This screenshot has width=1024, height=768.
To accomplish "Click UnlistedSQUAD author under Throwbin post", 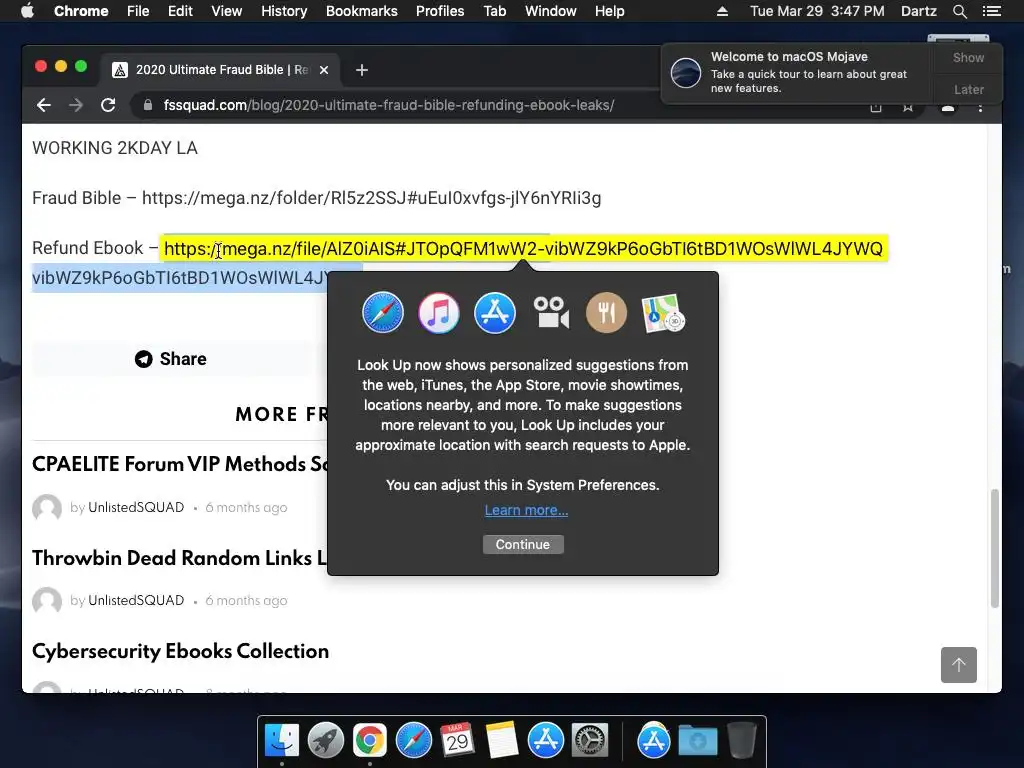I will 136,600.
